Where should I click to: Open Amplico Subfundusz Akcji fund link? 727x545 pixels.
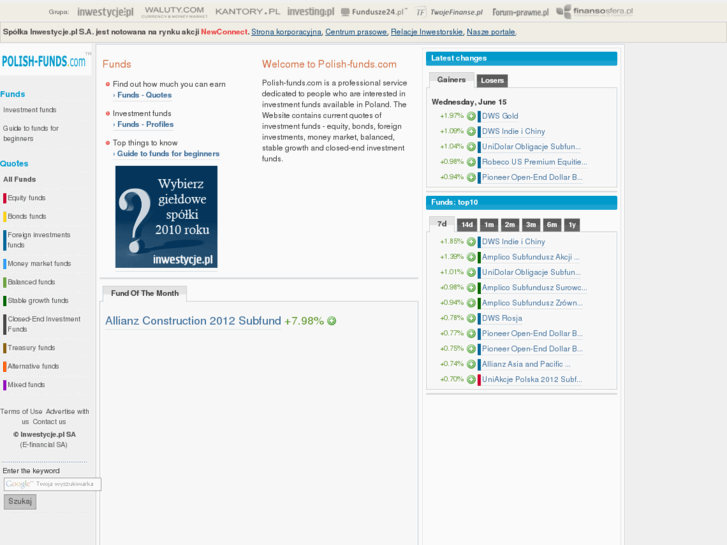530,257
